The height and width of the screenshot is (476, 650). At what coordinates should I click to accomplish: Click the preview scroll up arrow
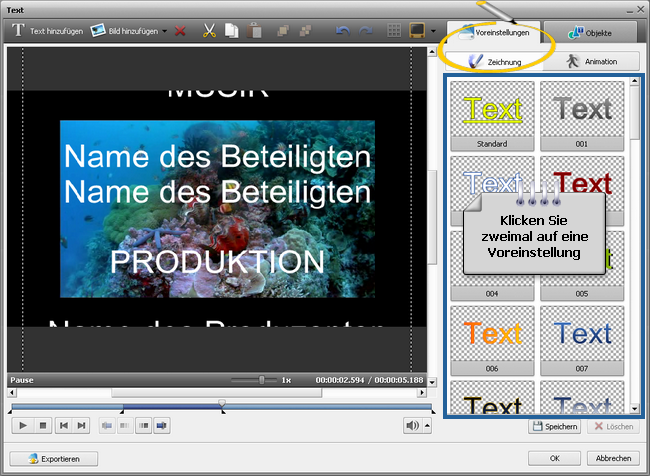click(x=432, y=52)
